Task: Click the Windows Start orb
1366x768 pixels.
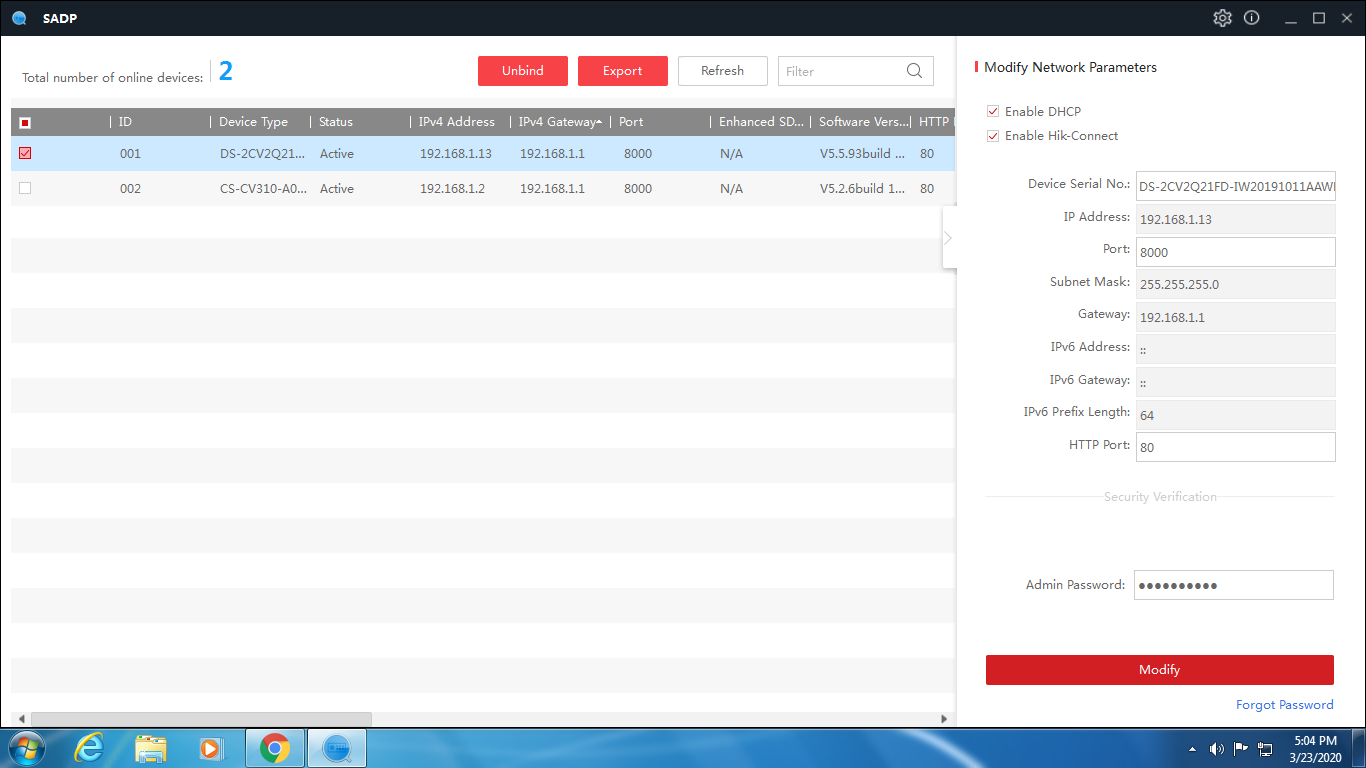Action: tap(26, 748)
